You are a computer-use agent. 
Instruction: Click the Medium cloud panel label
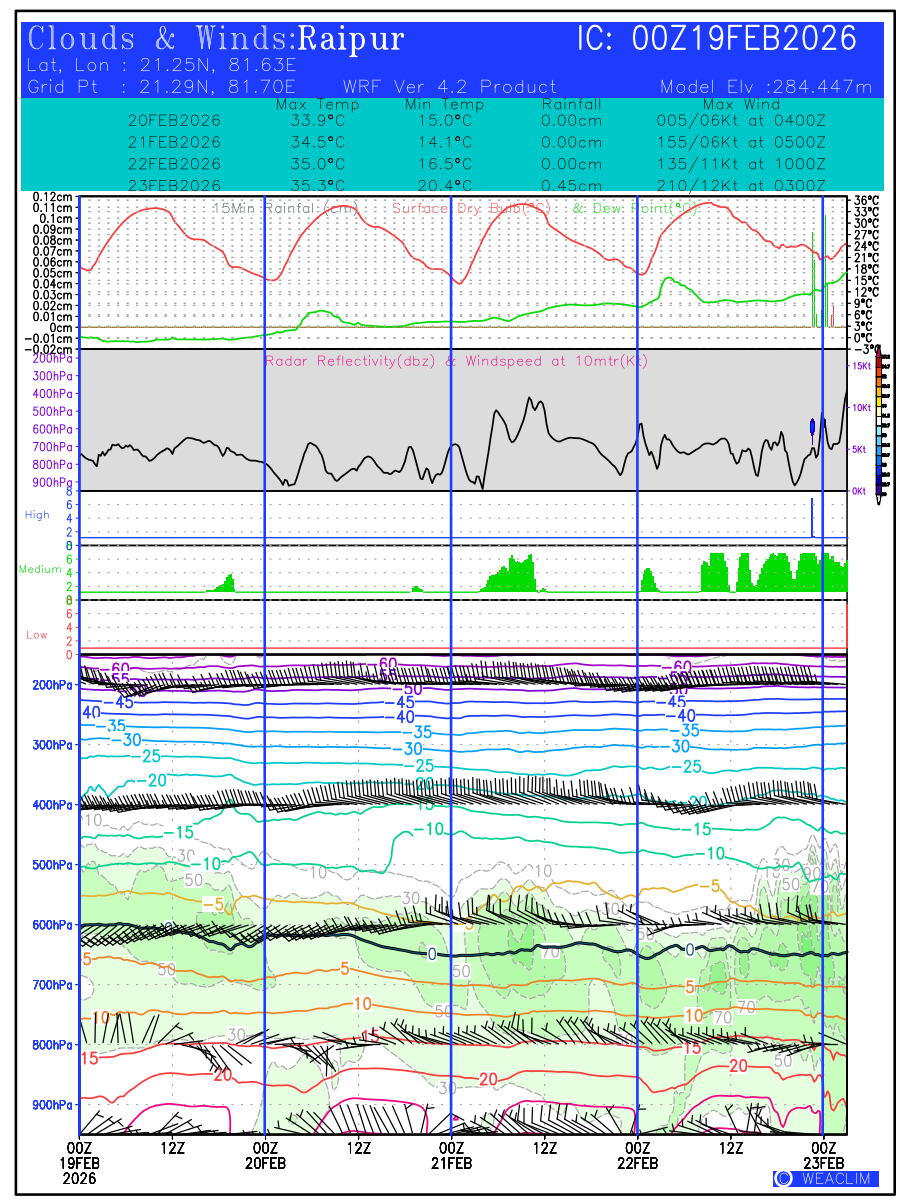(x=40, y=570)
